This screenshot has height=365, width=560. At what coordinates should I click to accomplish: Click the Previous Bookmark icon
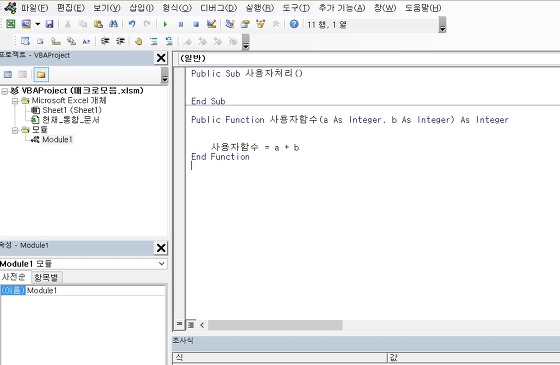(x=218, y=41)
